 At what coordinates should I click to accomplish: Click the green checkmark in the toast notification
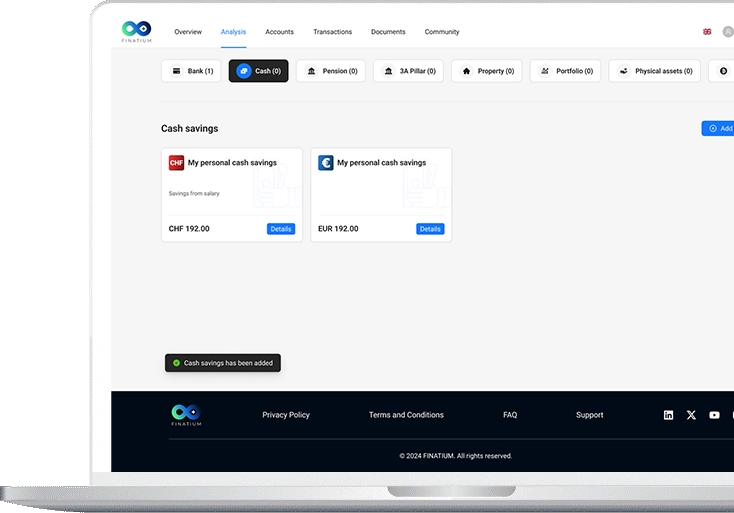tap(176, 363)
